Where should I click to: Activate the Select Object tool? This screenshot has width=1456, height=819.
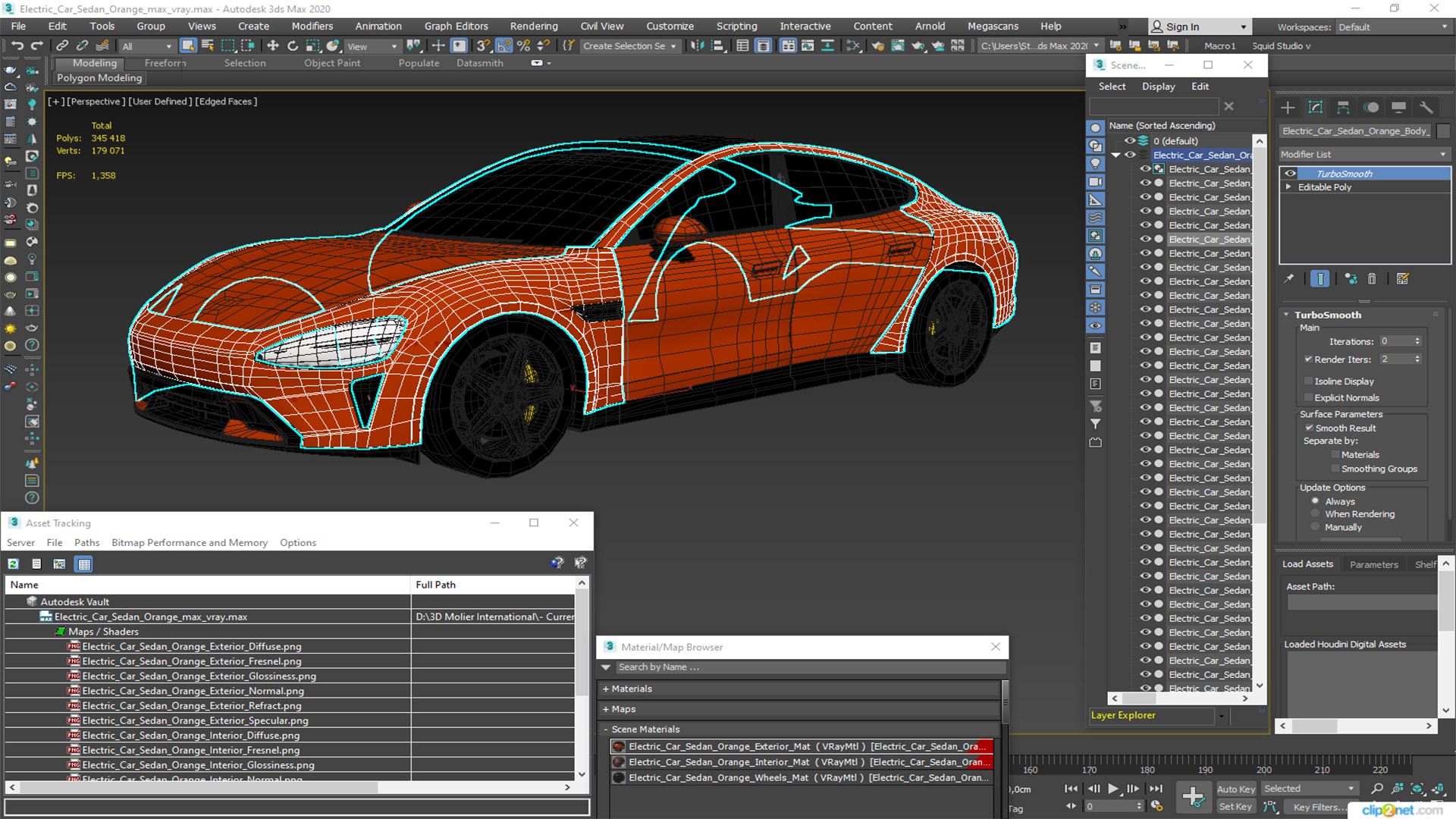(188, 45)
